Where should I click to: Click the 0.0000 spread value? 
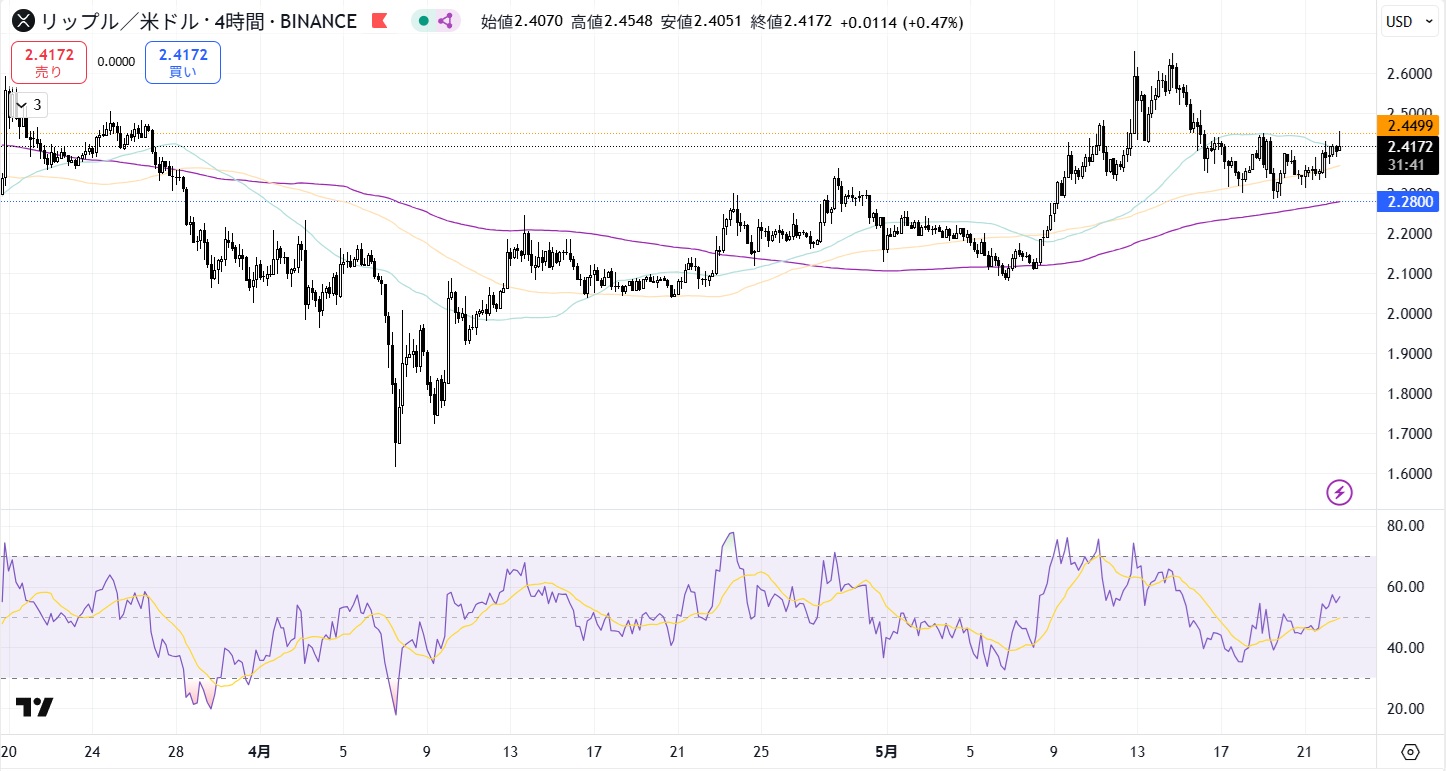(x=116, y=62)
